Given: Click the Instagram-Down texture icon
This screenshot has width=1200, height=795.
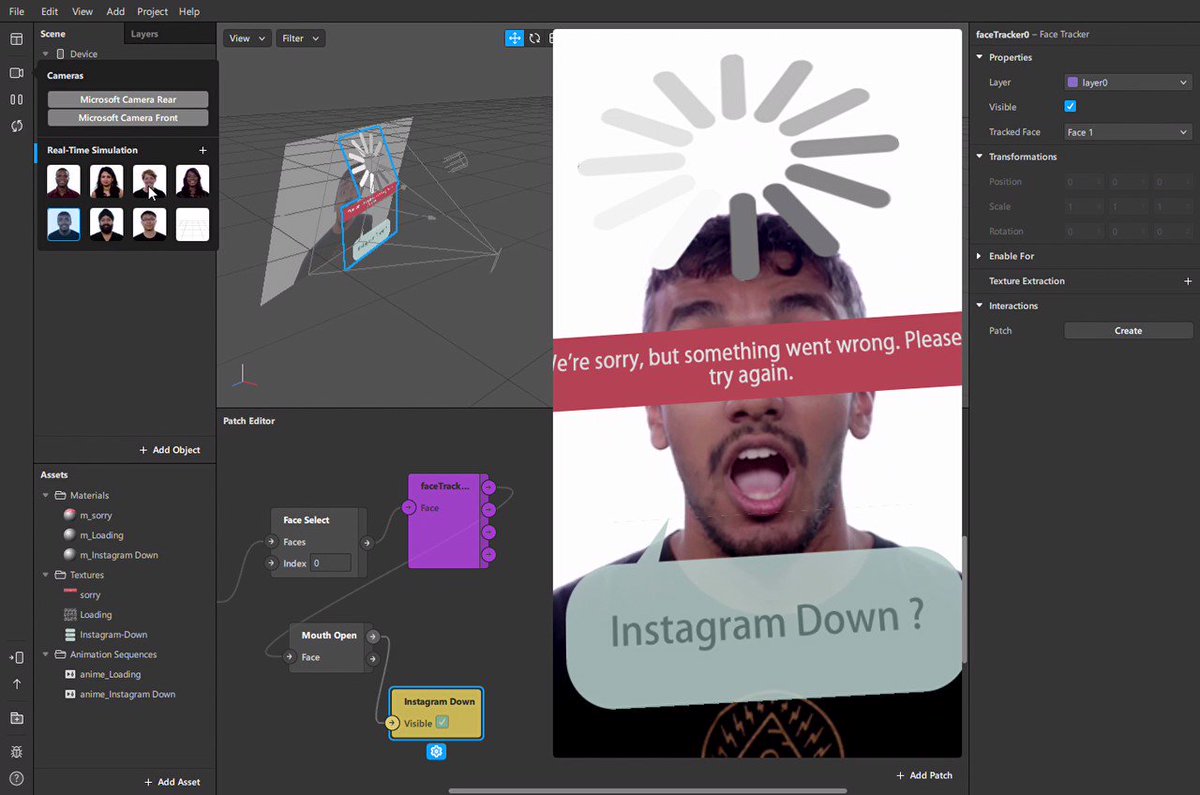Looking at the screenshot, I should pos(69,635).
